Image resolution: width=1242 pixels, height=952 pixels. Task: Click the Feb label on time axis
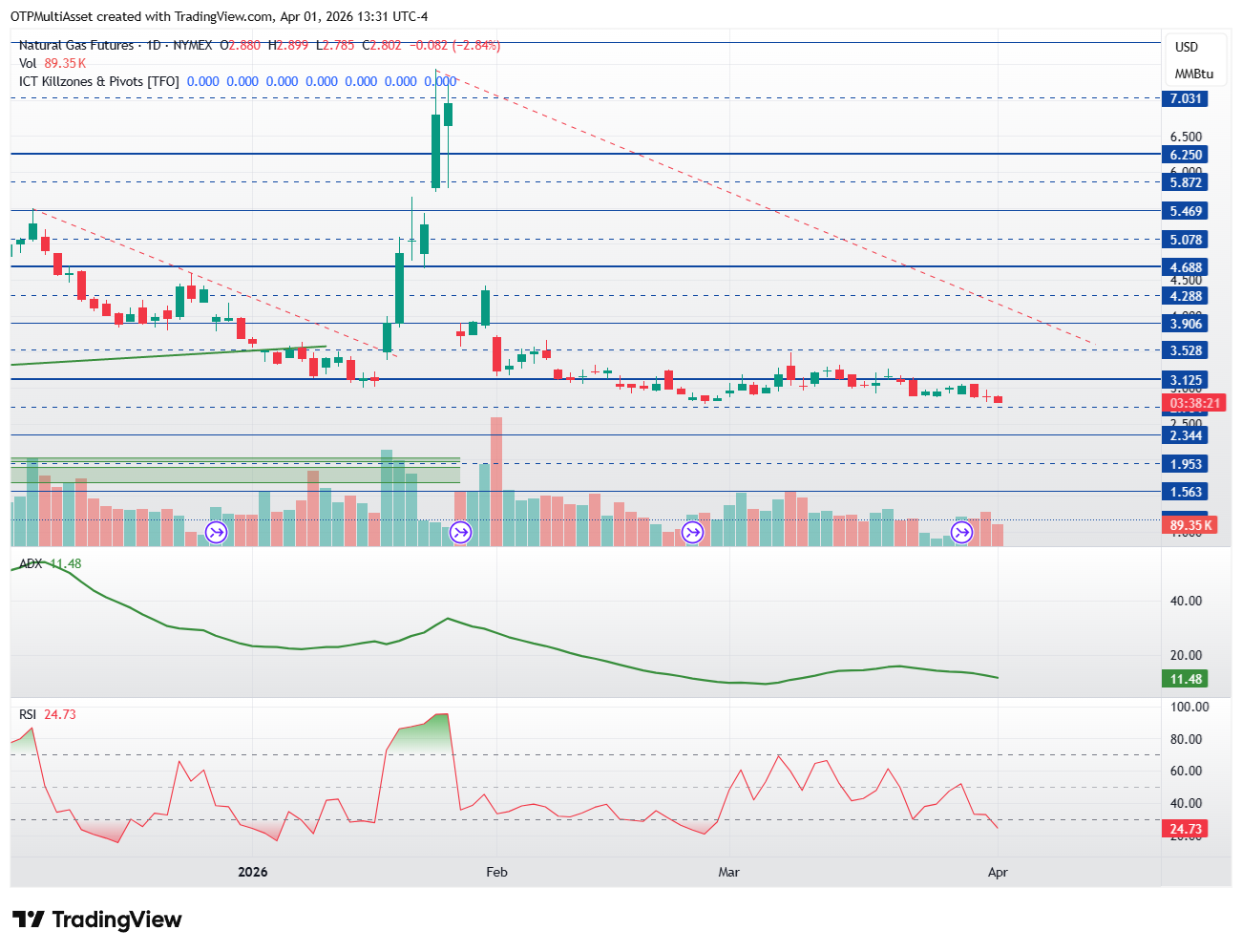coord(496,872)
